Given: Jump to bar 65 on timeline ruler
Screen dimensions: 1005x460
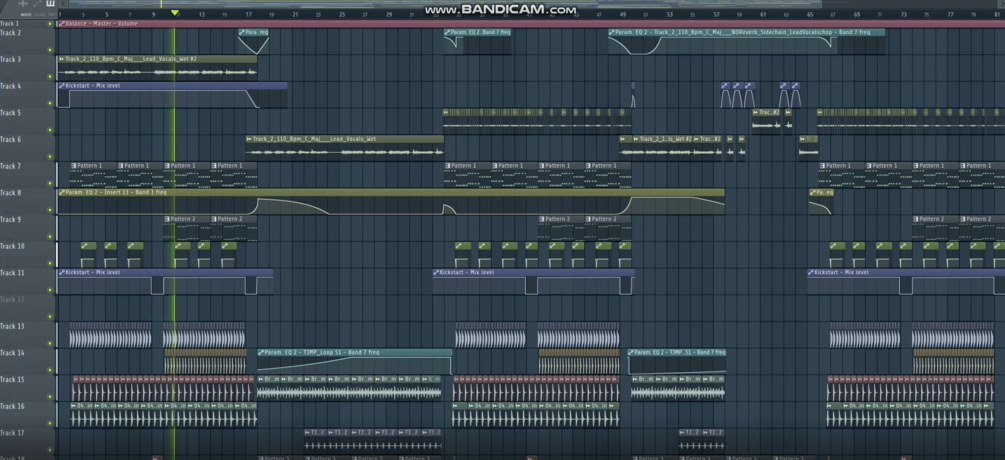Looking at the screenshot, I should 810,14.
